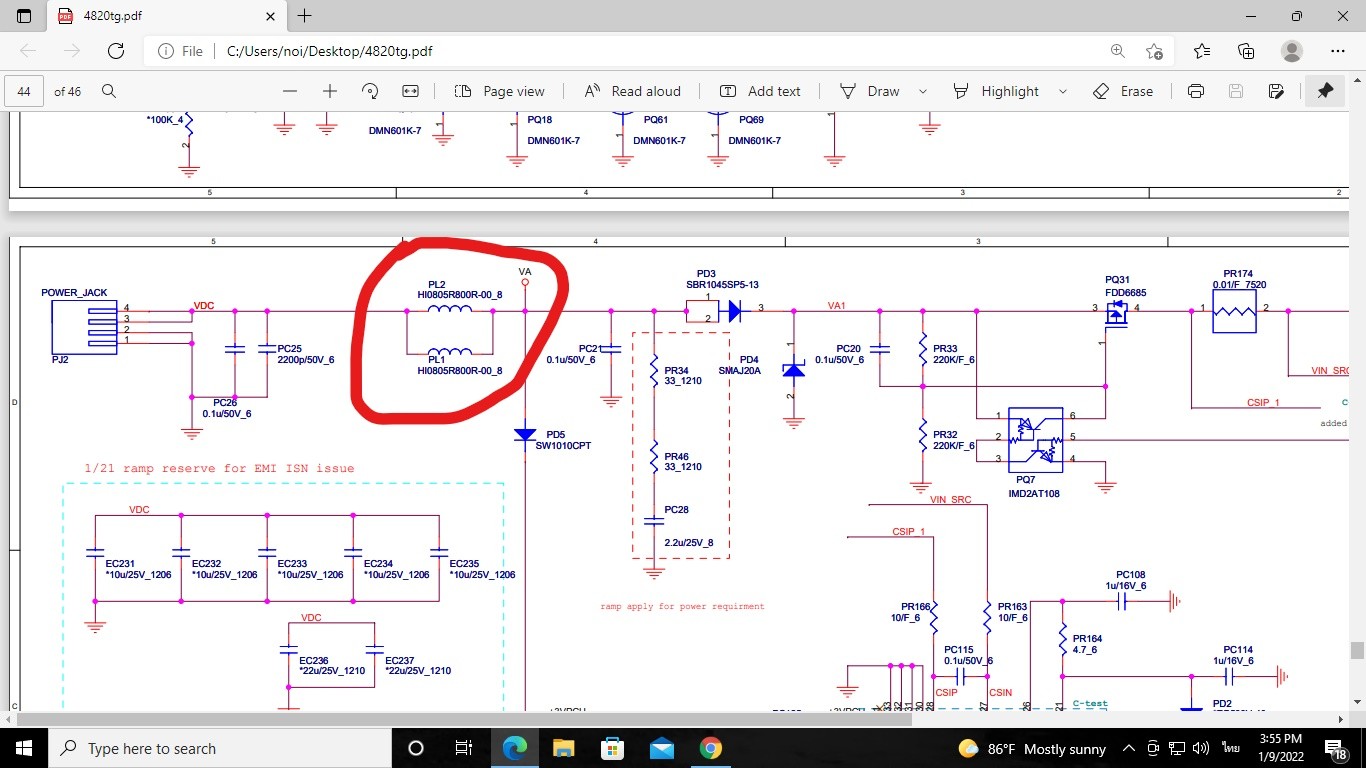This screenshot has width=1366, height=768.
Task: Open Microsoft Store from taskbar
Action: [612, 748]
